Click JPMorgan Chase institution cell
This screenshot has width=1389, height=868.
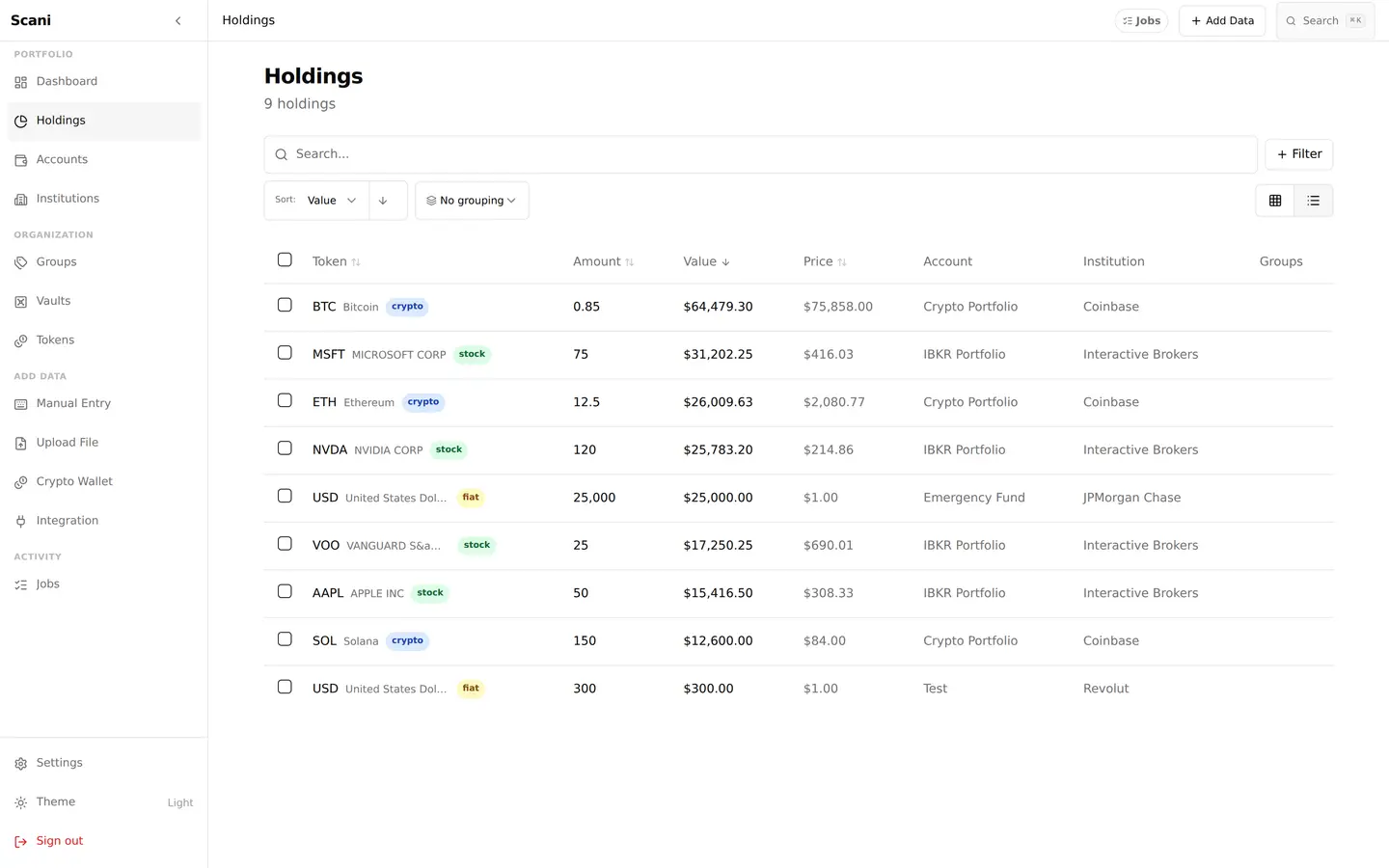pyautogui.click(x=1131, y=498)
